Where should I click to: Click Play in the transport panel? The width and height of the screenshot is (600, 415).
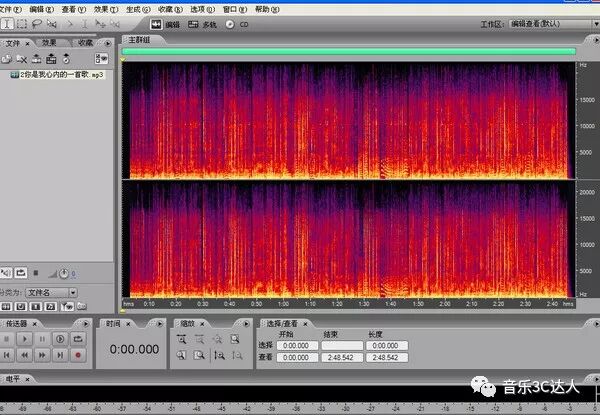point(24,339)
